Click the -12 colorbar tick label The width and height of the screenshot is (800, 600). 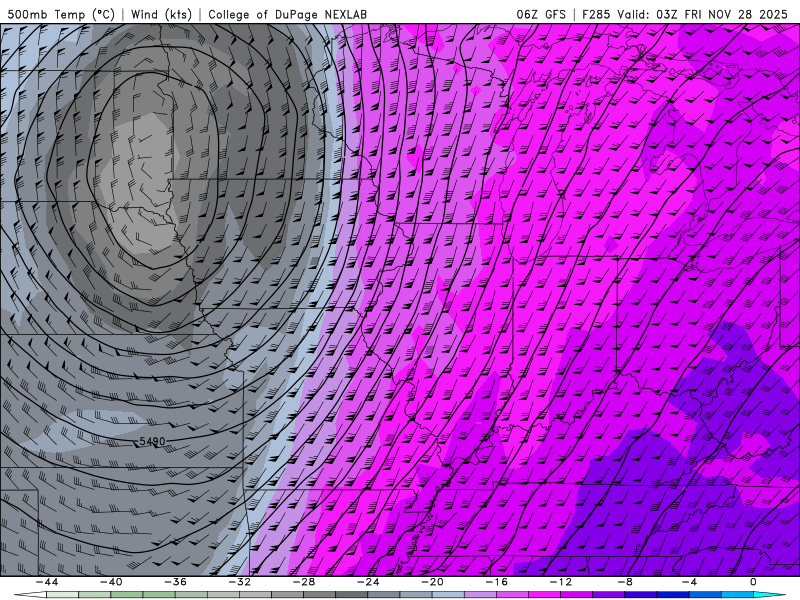(x=560, y=582)
